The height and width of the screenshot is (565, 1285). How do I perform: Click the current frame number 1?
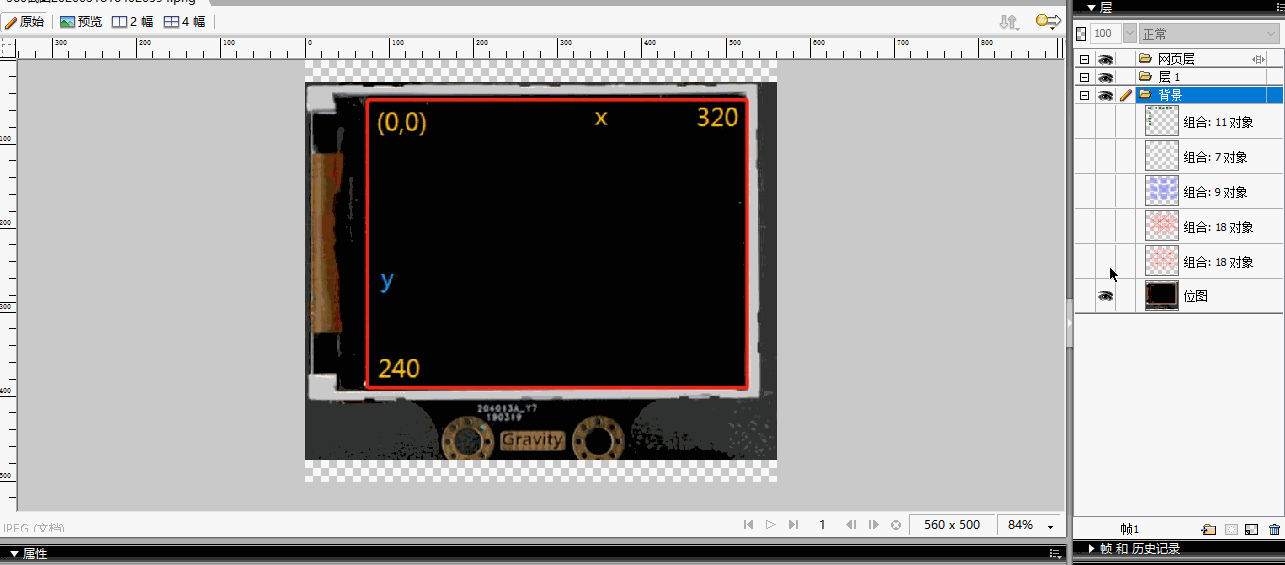(x=822, y=525)
